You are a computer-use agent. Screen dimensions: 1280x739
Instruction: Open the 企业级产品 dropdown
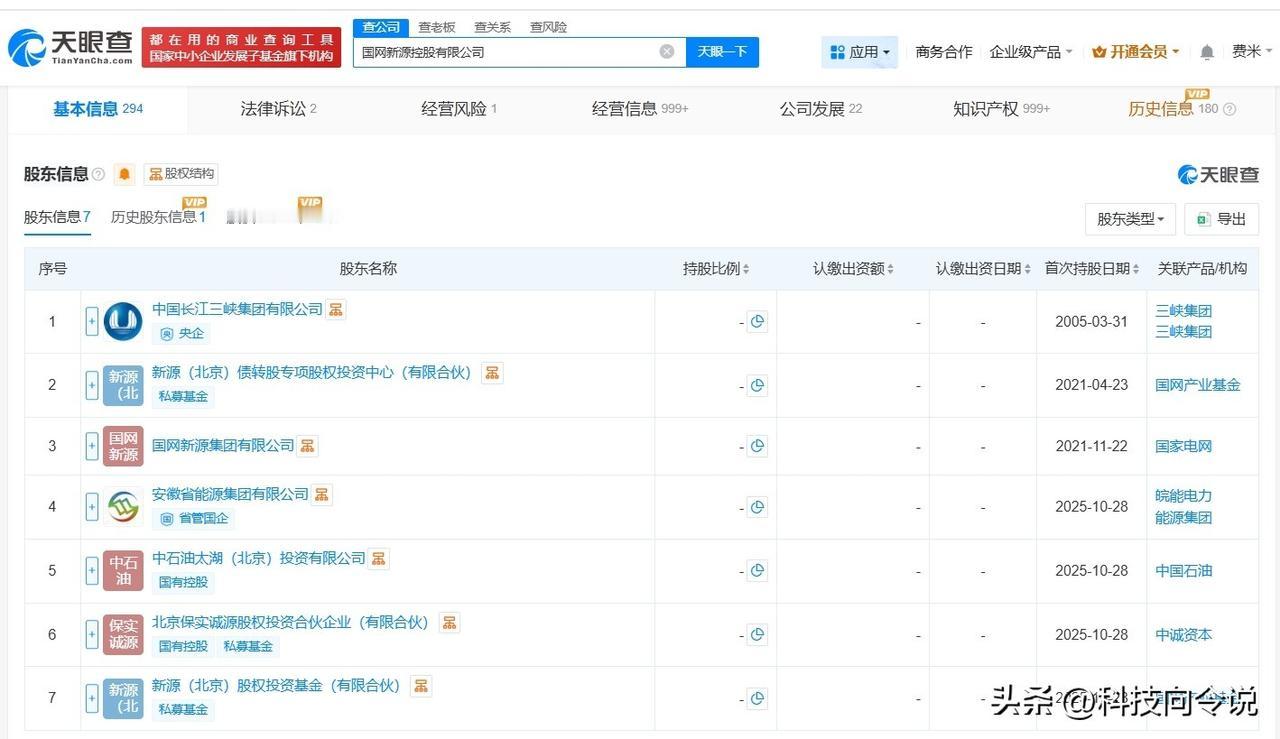pyautogui.click(x=1031, y=52)
